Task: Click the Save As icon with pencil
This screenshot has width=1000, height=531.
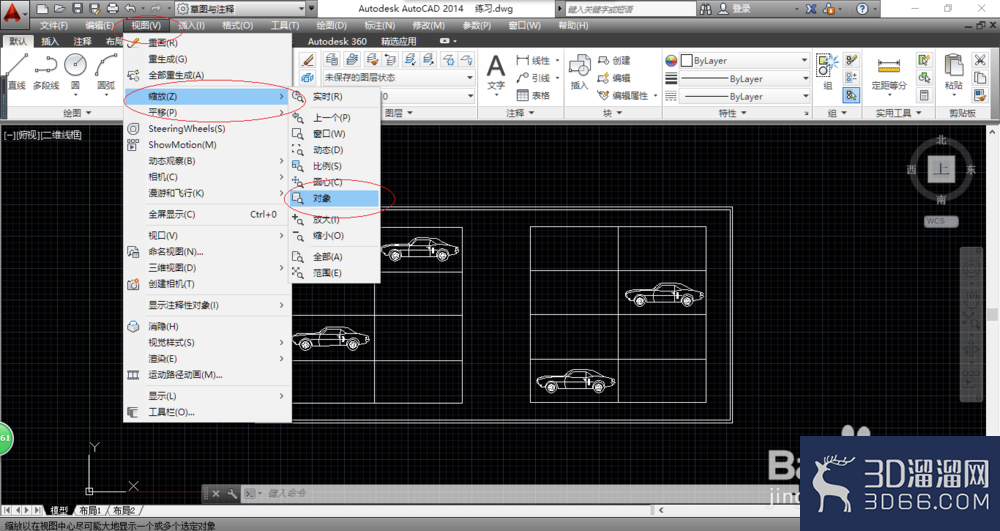Action: click(95, 9)
